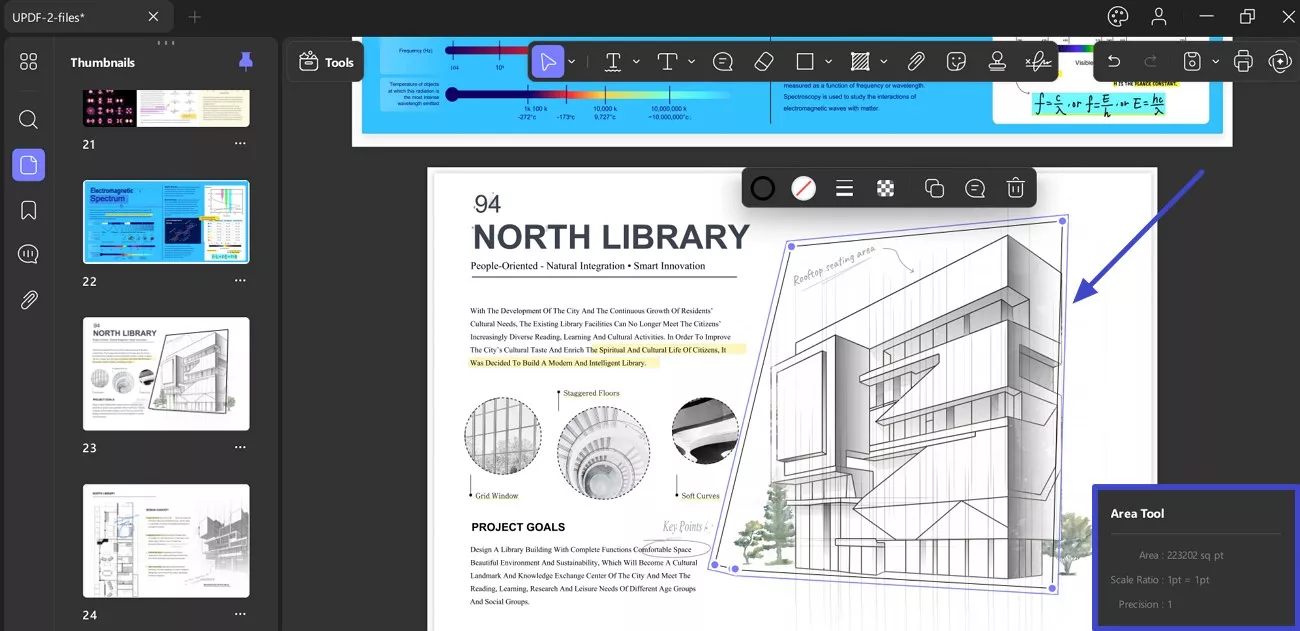Open the user account icon
1300x631 pixels.
[1158, 16]
